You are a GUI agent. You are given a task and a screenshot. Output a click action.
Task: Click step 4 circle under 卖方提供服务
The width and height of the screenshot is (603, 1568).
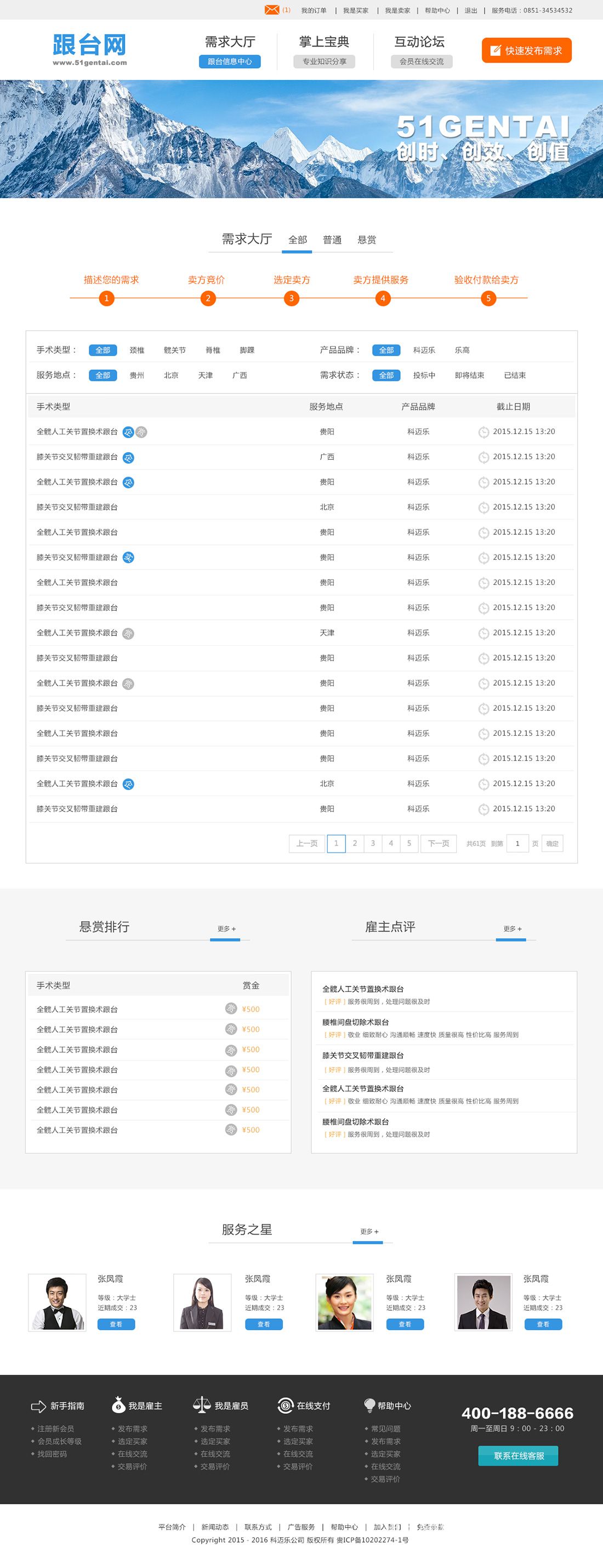[x=383, y=298]
